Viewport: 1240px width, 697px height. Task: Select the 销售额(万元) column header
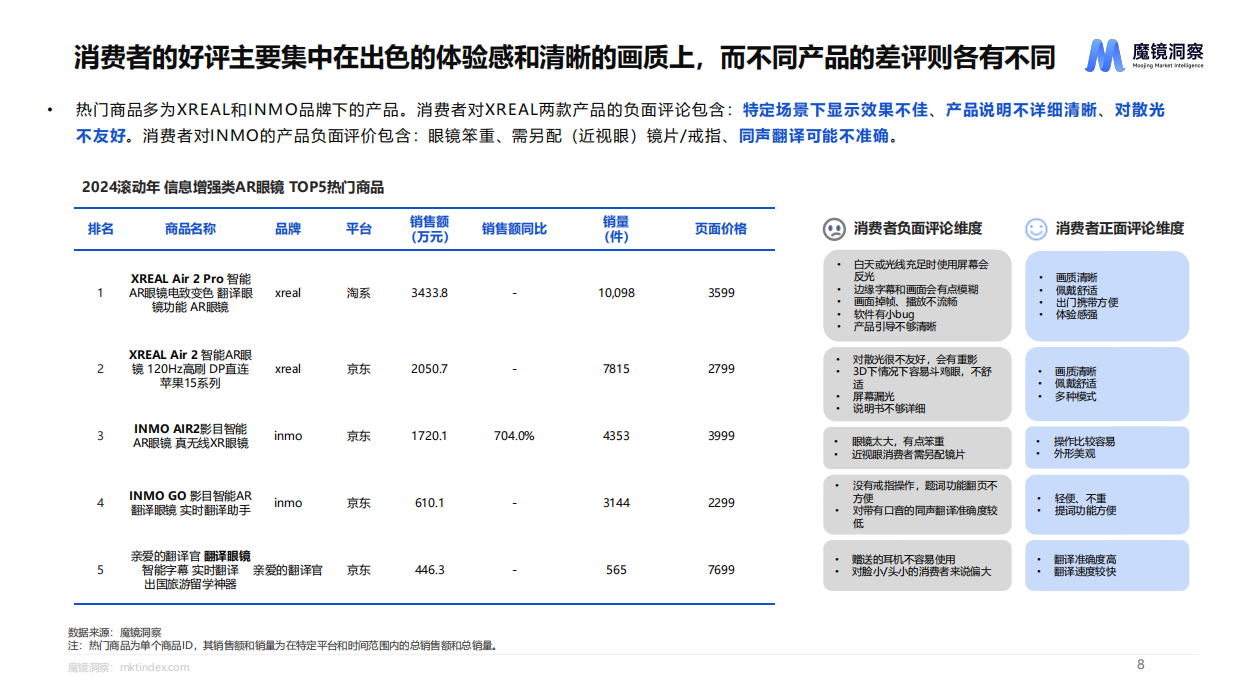pyautogui.click(x=429, y=229)
